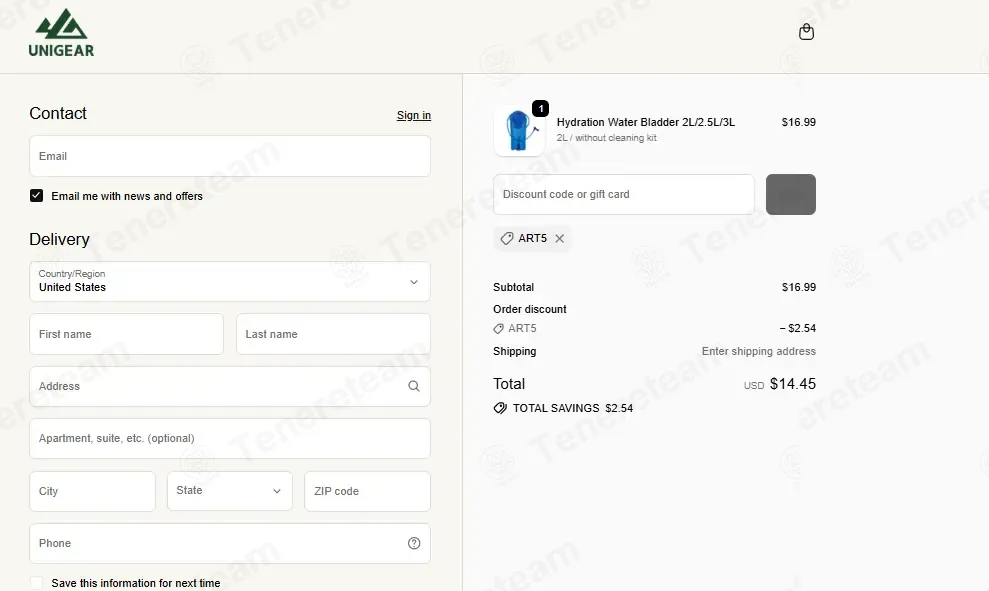The height and width of the screenshot is (591, 989).
Task: Focus the Last name field
Action: 333,334
